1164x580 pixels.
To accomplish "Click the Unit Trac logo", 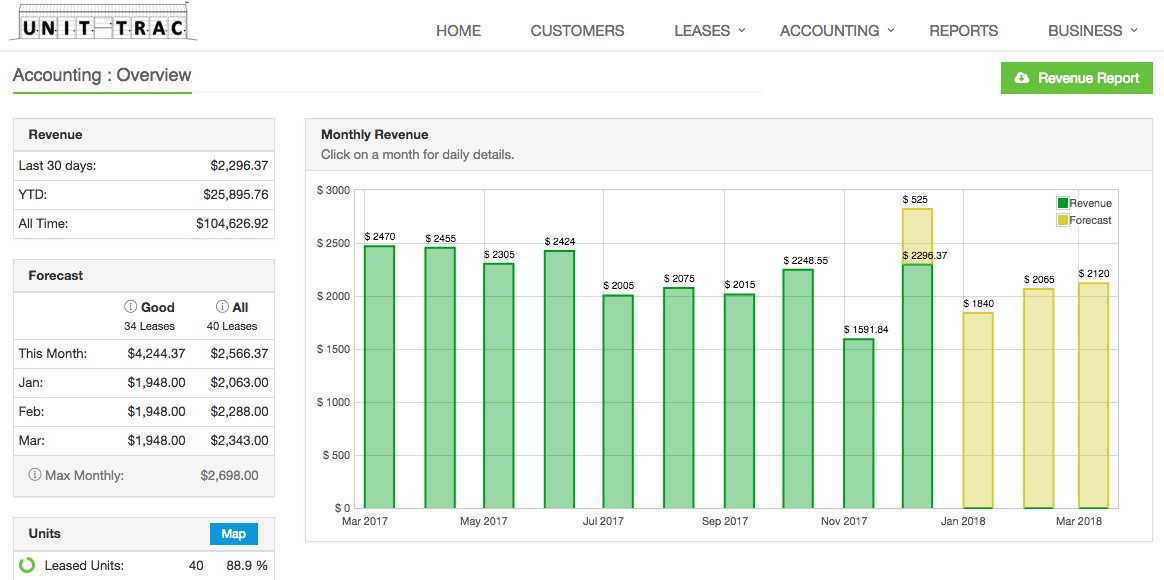I will tap(103, 22).
